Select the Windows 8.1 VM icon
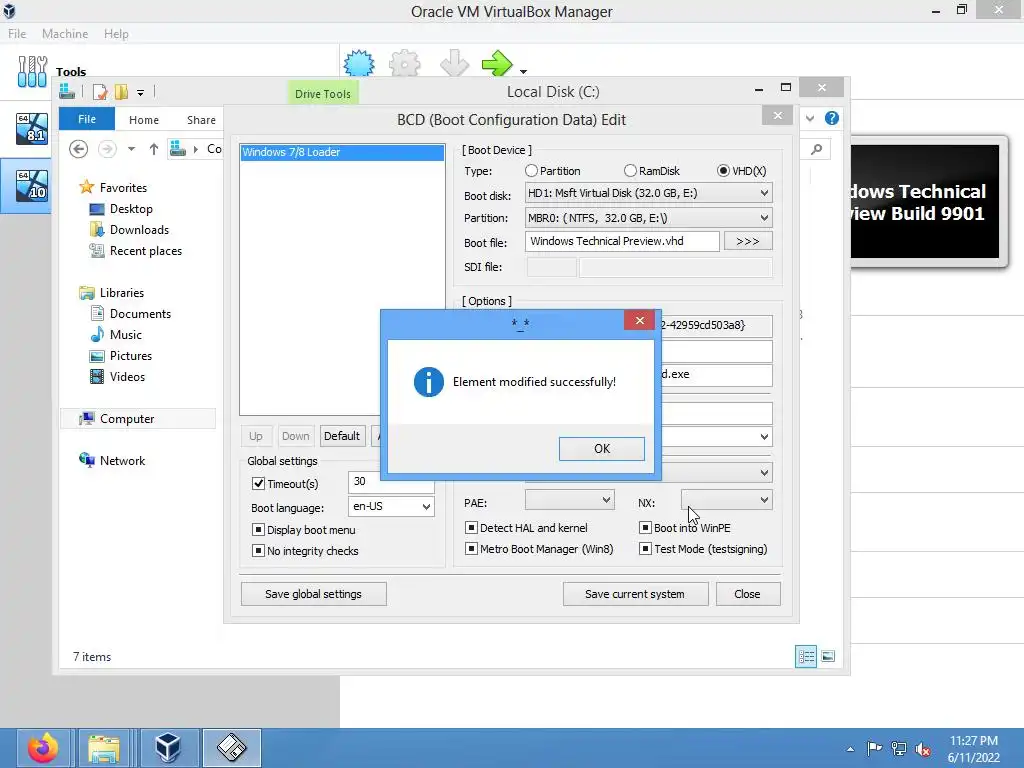This screenshot has height=768, width=1024. pos(32,129)
